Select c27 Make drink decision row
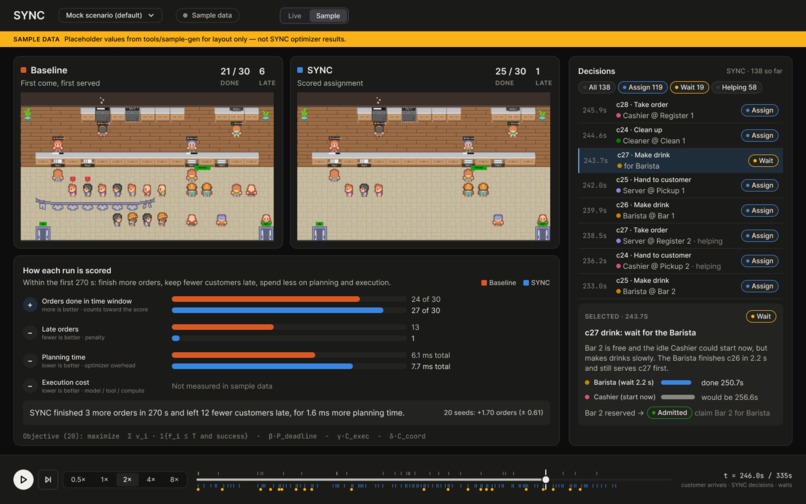 point(680,160)
